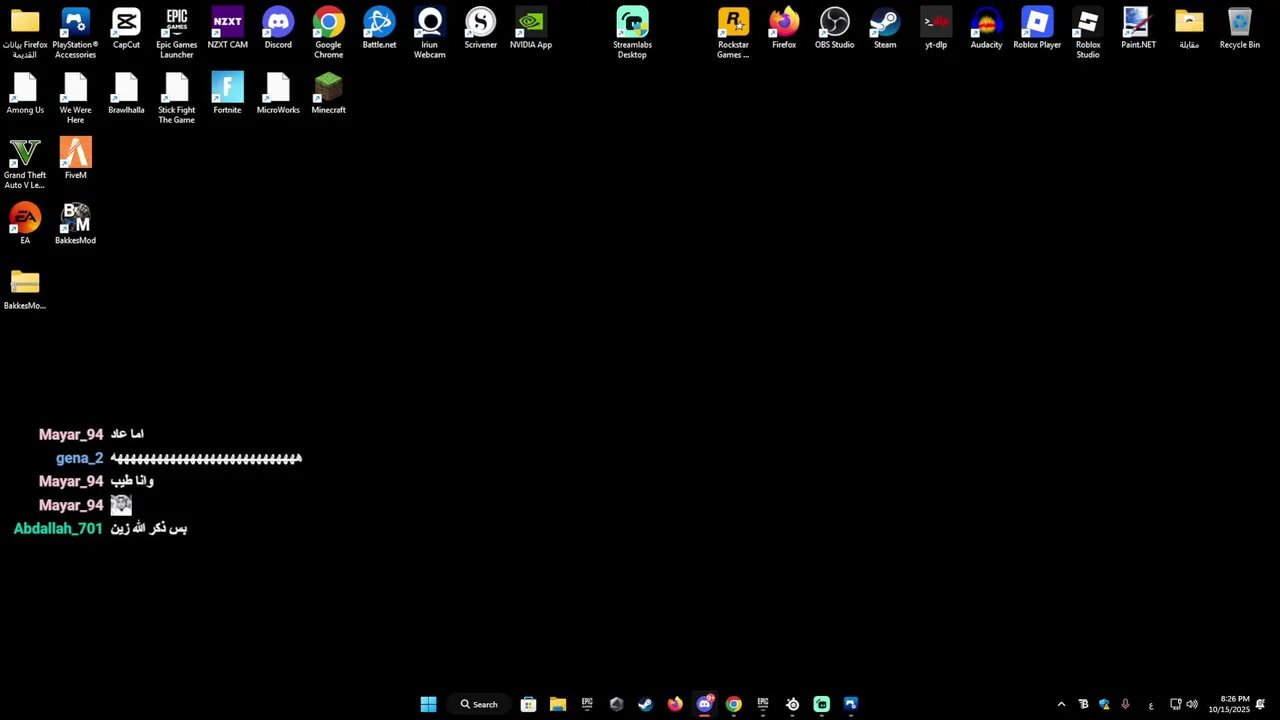Viewport: 1280px width, 720px height.
Task: Open network settings from the tray
Action: click(x=1176, y=704)
